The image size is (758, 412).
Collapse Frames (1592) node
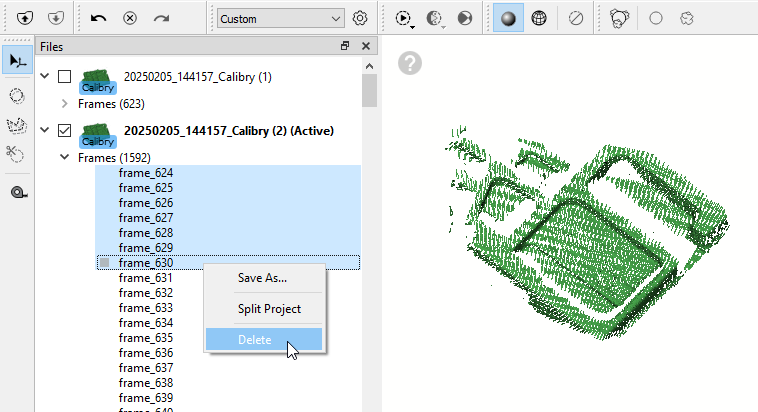pos(64,157)
